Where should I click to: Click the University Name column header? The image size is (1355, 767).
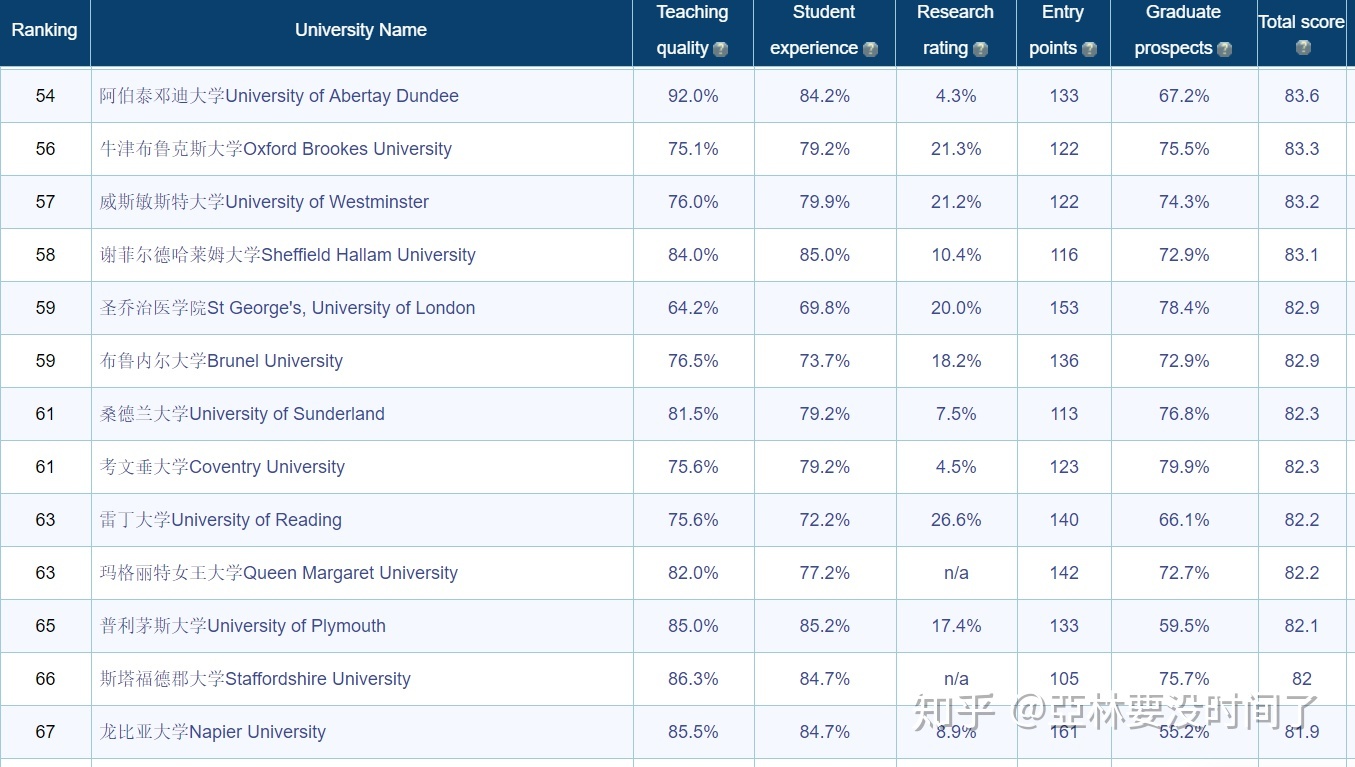point(361,30)
